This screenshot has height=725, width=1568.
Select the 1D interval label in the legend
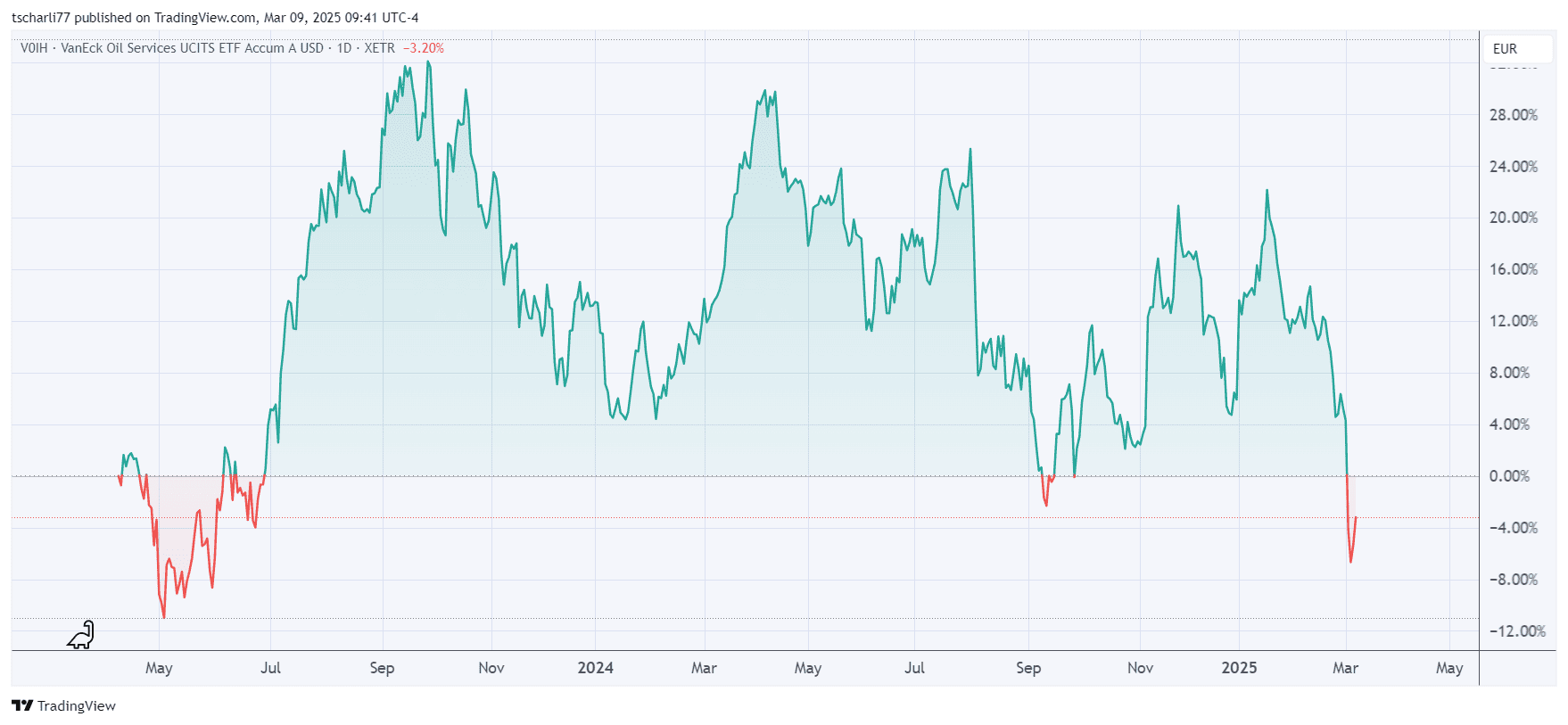343,48
